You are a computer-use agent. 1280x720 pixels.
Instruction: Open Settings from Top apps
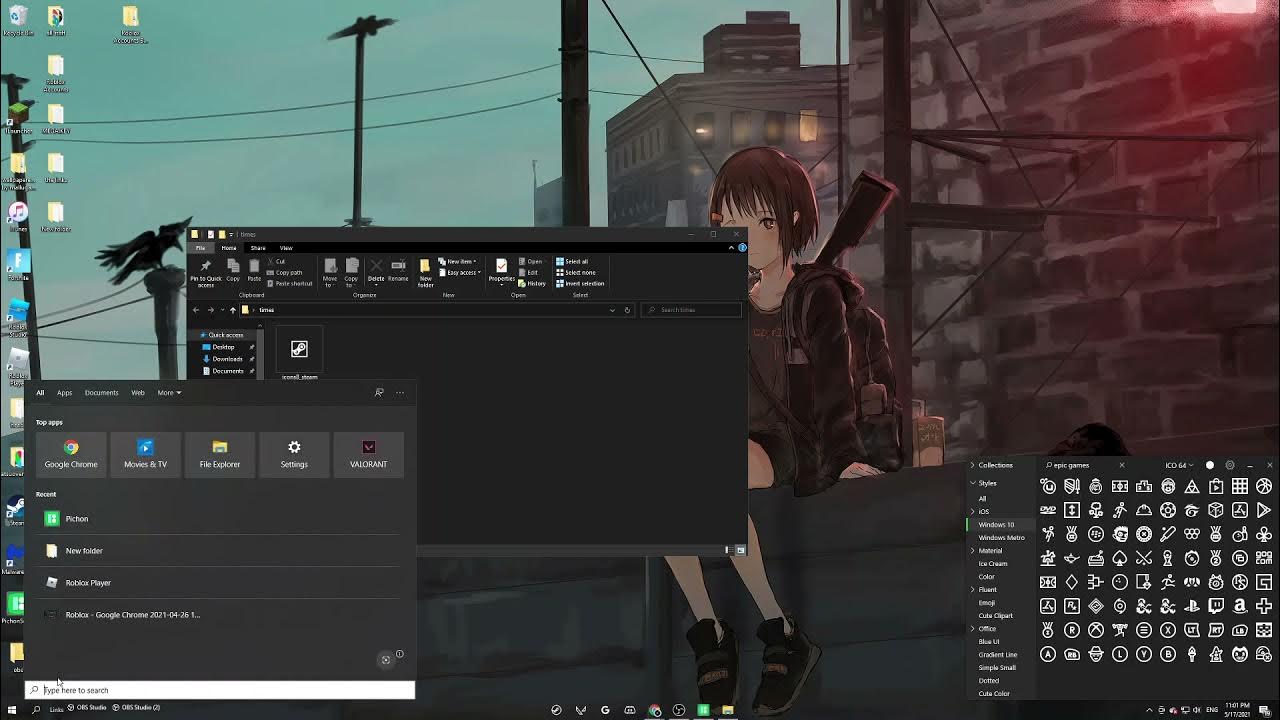(x=294, y=454)
